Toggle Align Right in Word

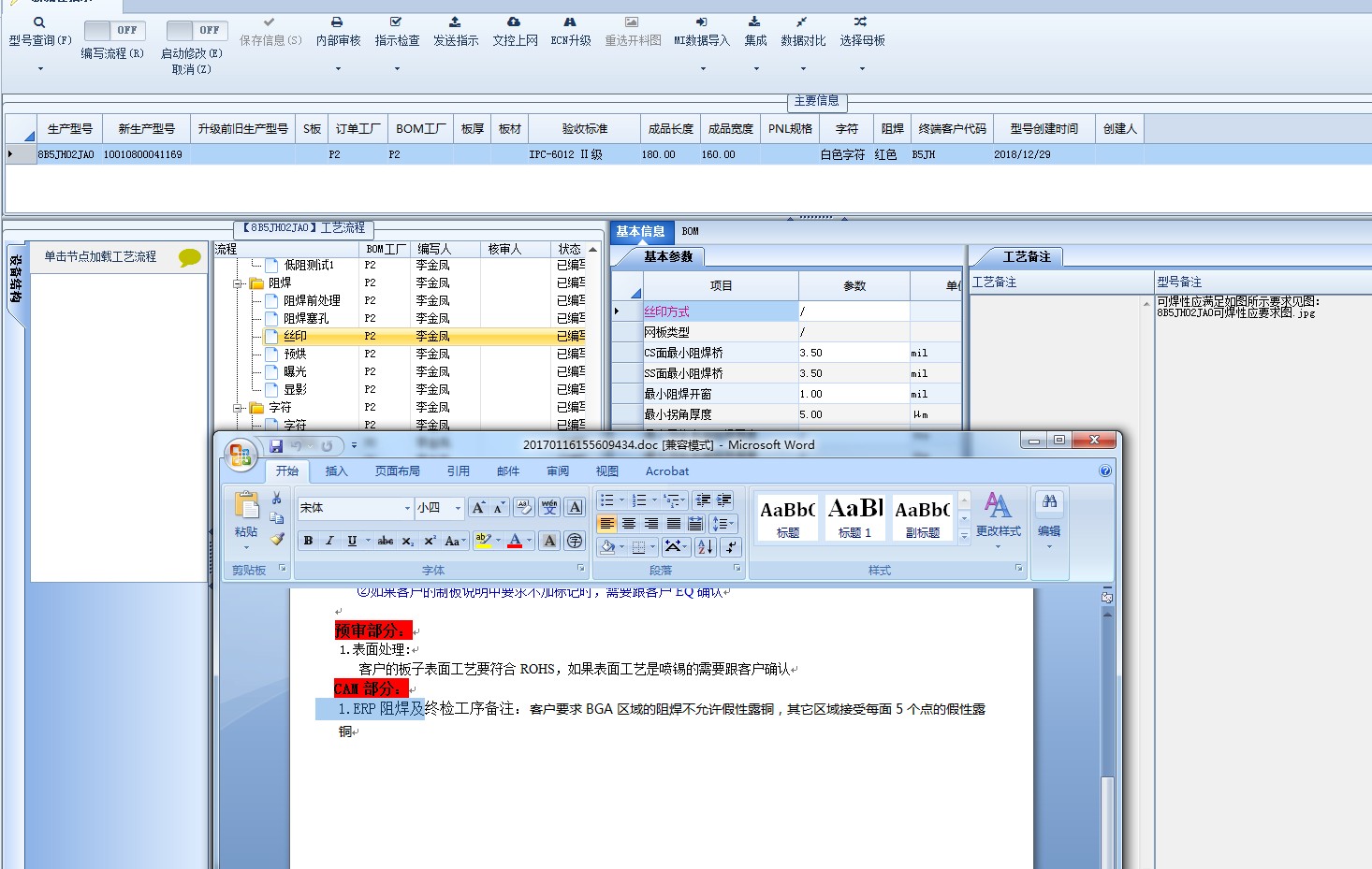tap(651, 524)
